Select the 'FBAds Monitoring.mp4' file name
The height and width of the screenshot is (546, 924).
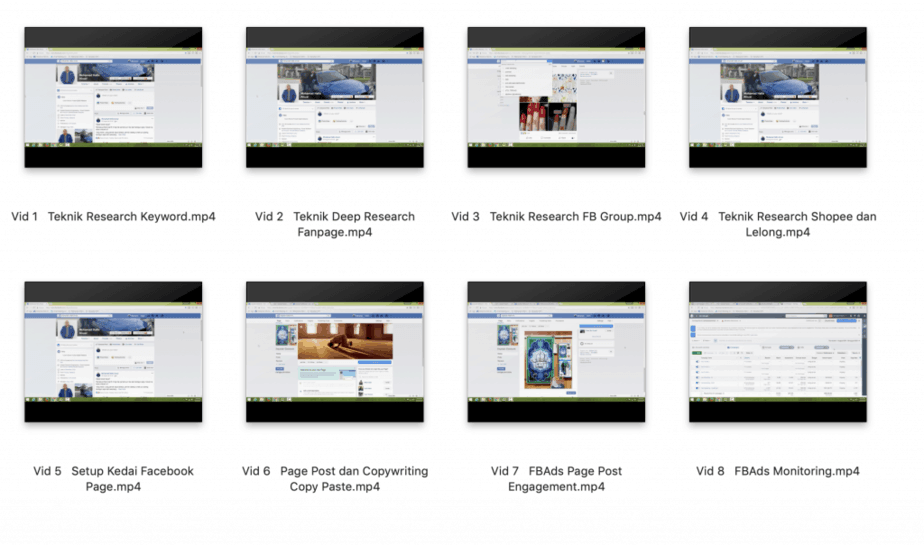pyautogui.click(x=777, y=471)
